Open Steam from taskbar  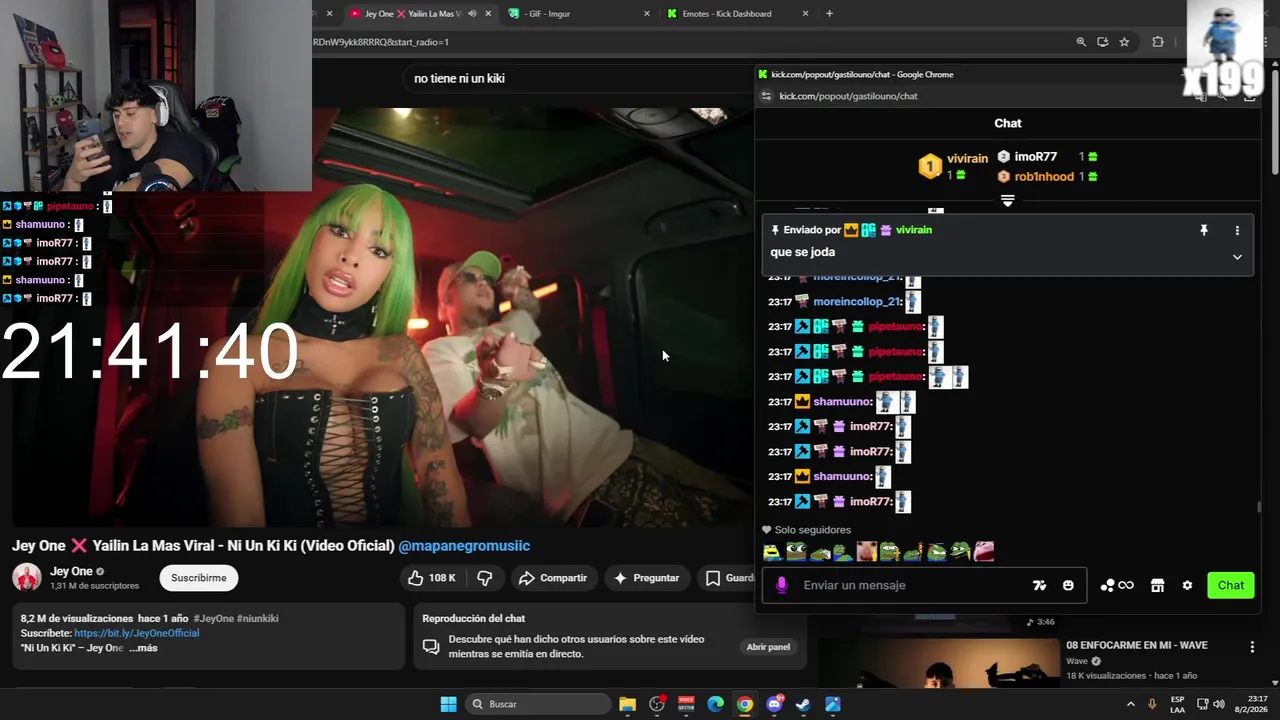pyautogui.click(x=803, y=704)
